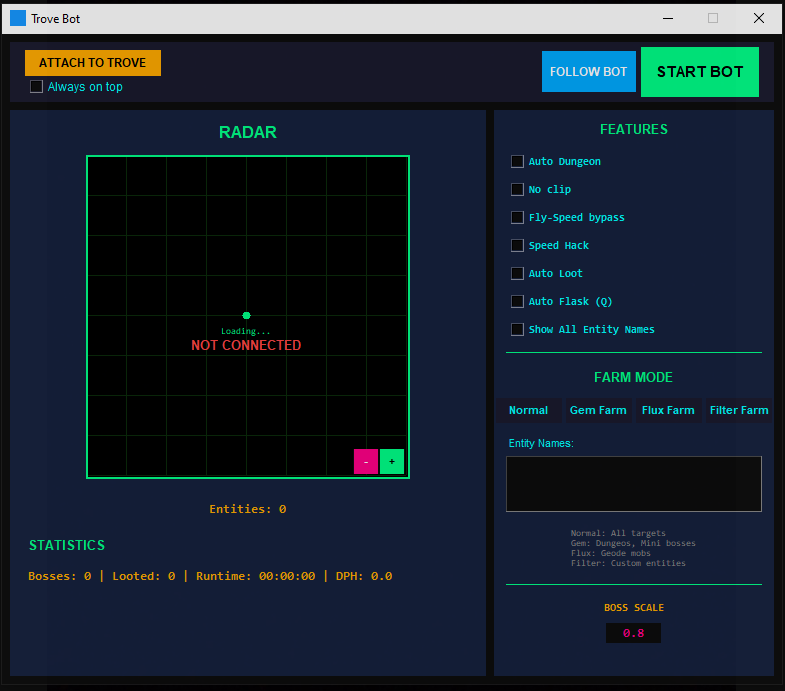Click the STATISTICS heading
Screen dimensions: 785x691
67,545
